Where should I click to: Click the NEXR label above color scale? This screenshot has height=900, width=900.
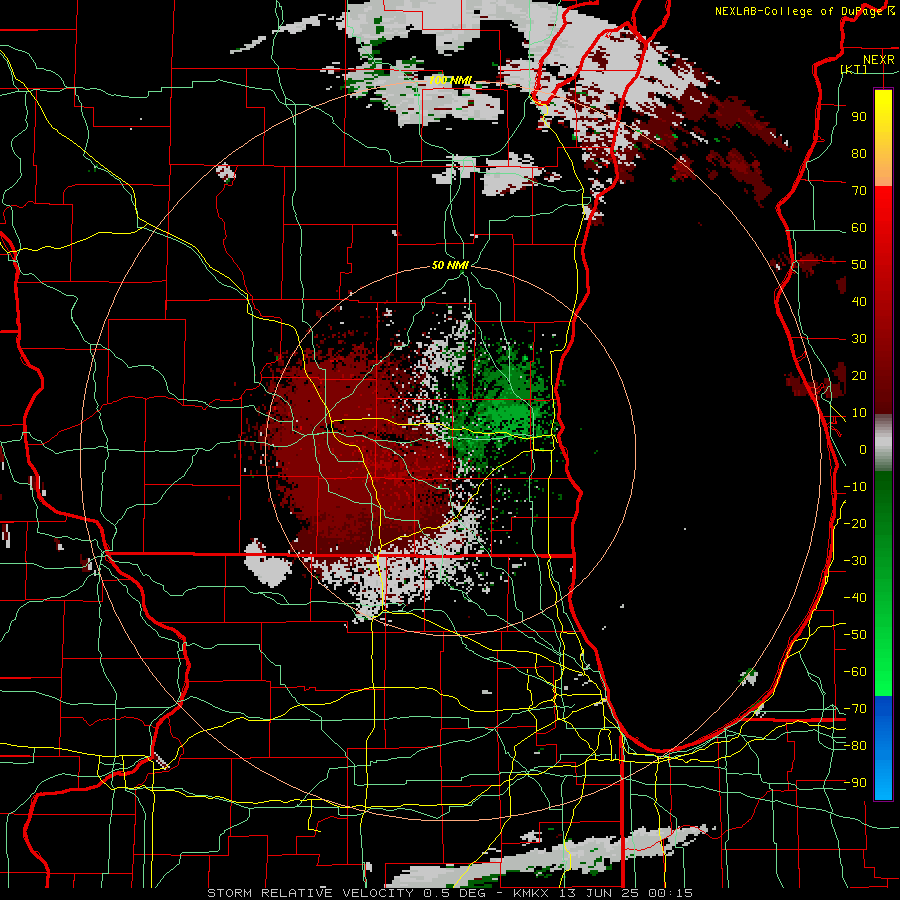pyautogui.click(x=879, y=60)
